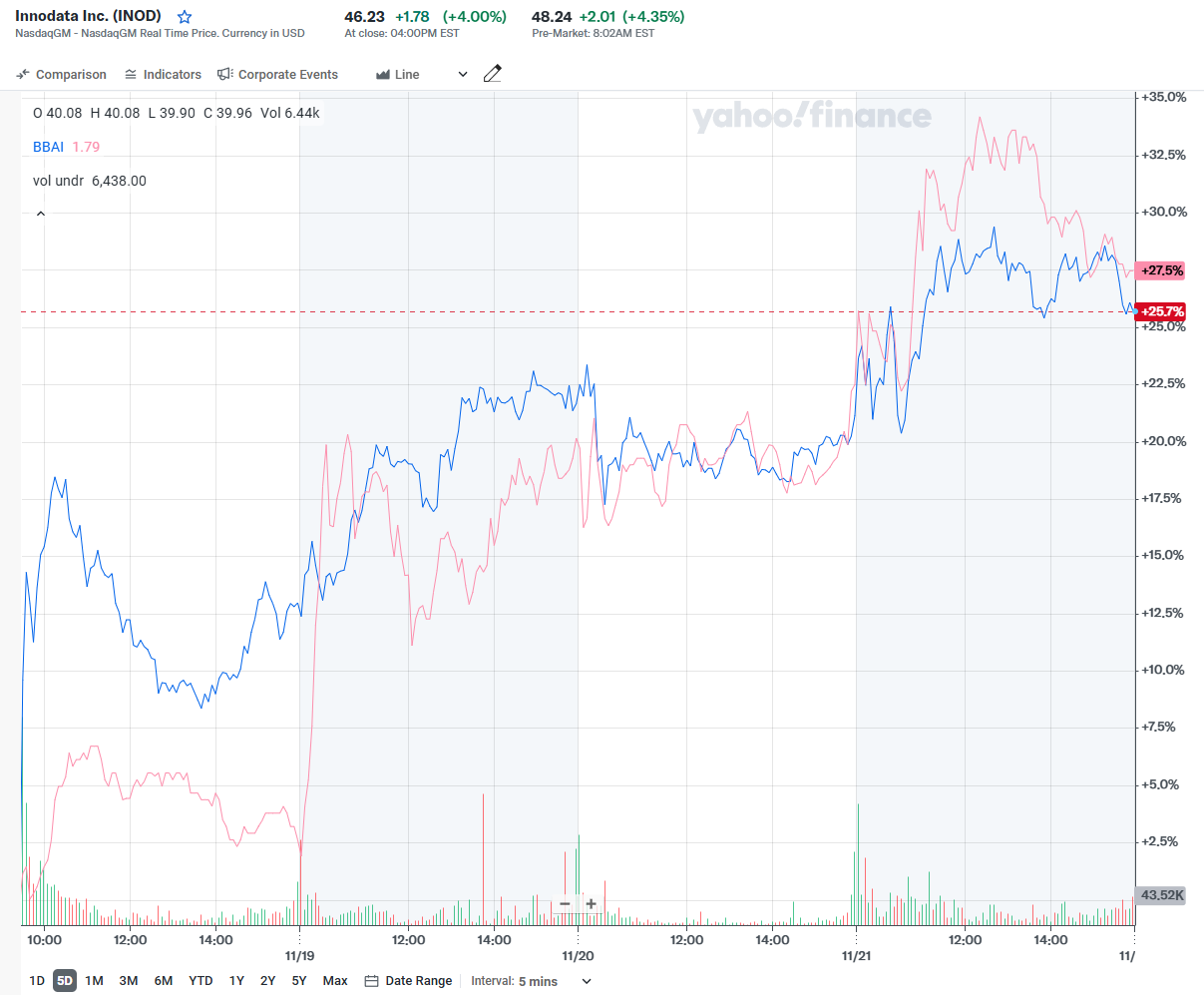Click the BBAI comparison legend label
The height and width of the screenshot is (995, 1204).
tap(48, 147)
